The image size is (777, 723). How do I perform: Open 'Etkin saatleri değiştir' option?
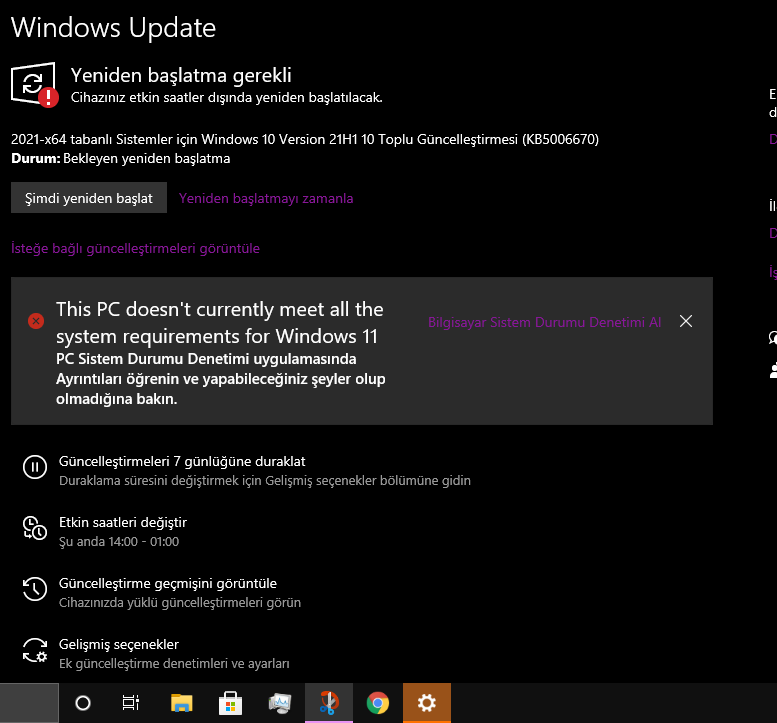pos(123,522)
